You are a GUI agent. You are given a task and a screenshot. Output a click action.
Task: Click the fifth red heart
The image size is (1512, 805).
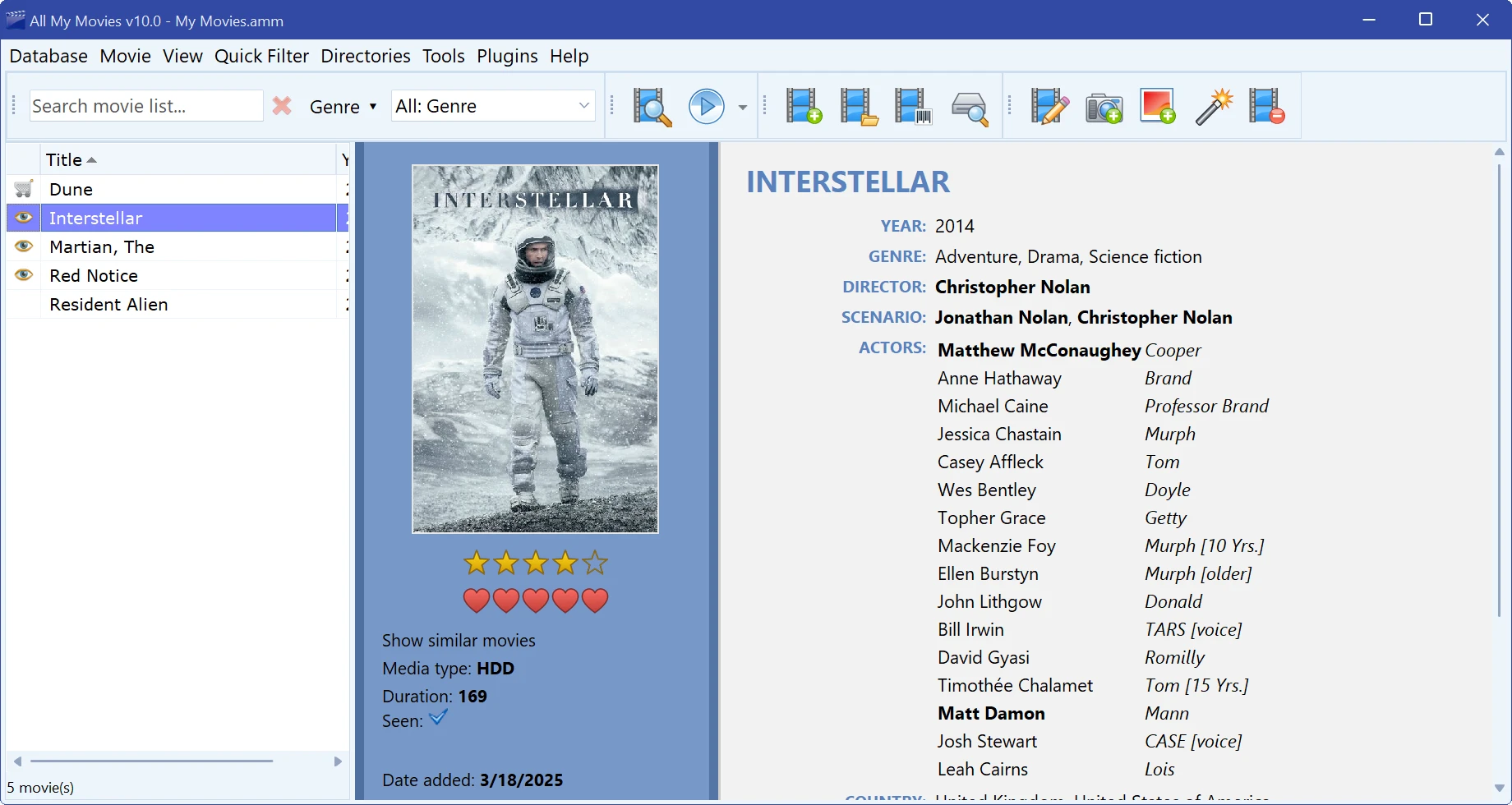[595, 600]
